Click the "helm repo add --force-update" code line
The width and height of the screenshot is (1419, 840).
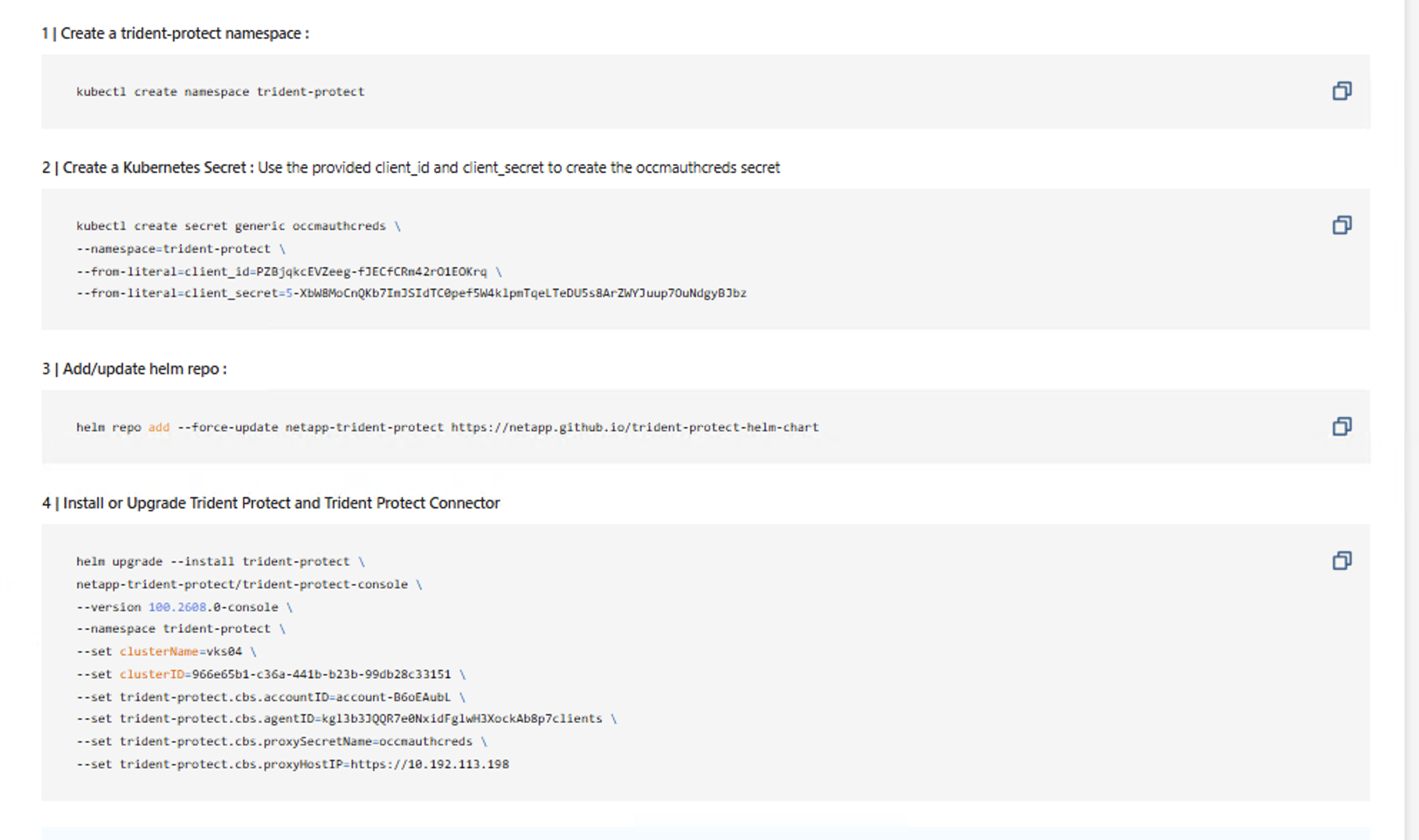click(x=447, y=427)
